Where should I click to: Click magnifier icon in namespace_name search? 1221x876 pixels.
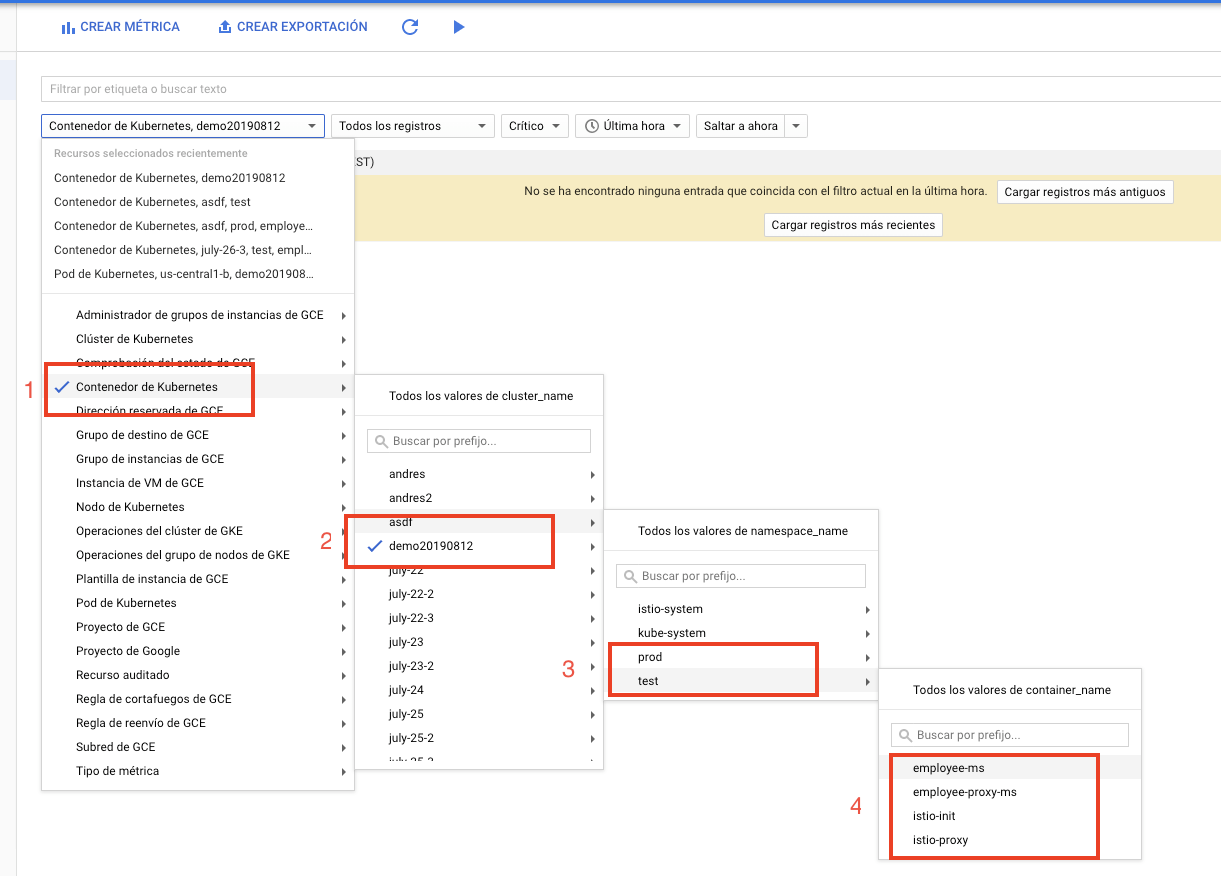[x=629, y=576]
